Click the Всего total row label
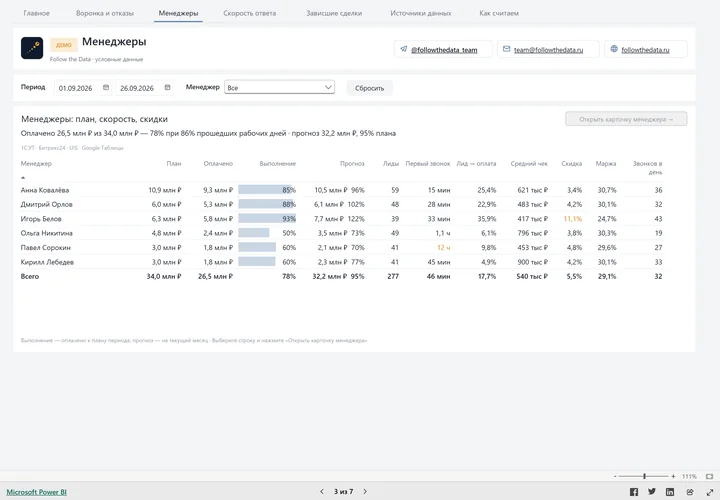720x500 pixels. (30, 276)
